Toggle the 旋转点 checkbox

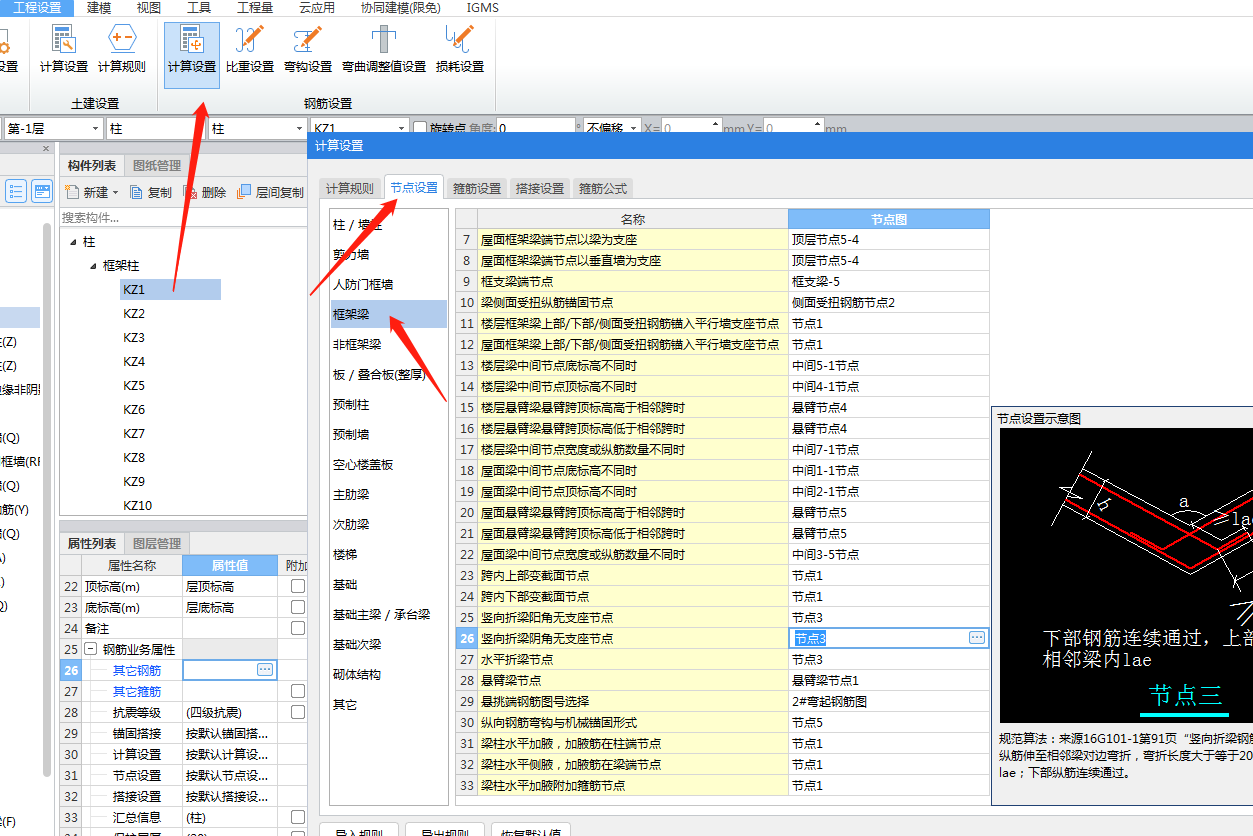(420, 128)
